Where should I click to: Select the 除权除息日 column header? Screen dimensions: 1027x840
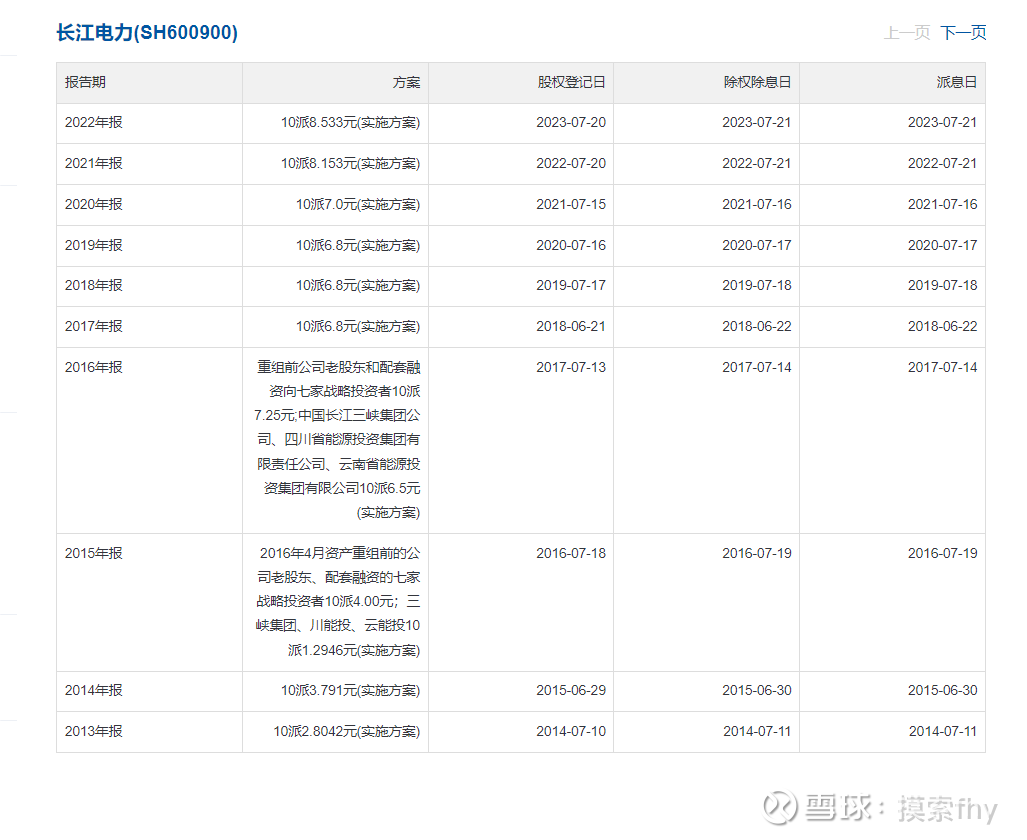pyautogui.click(x=758, y=82)
